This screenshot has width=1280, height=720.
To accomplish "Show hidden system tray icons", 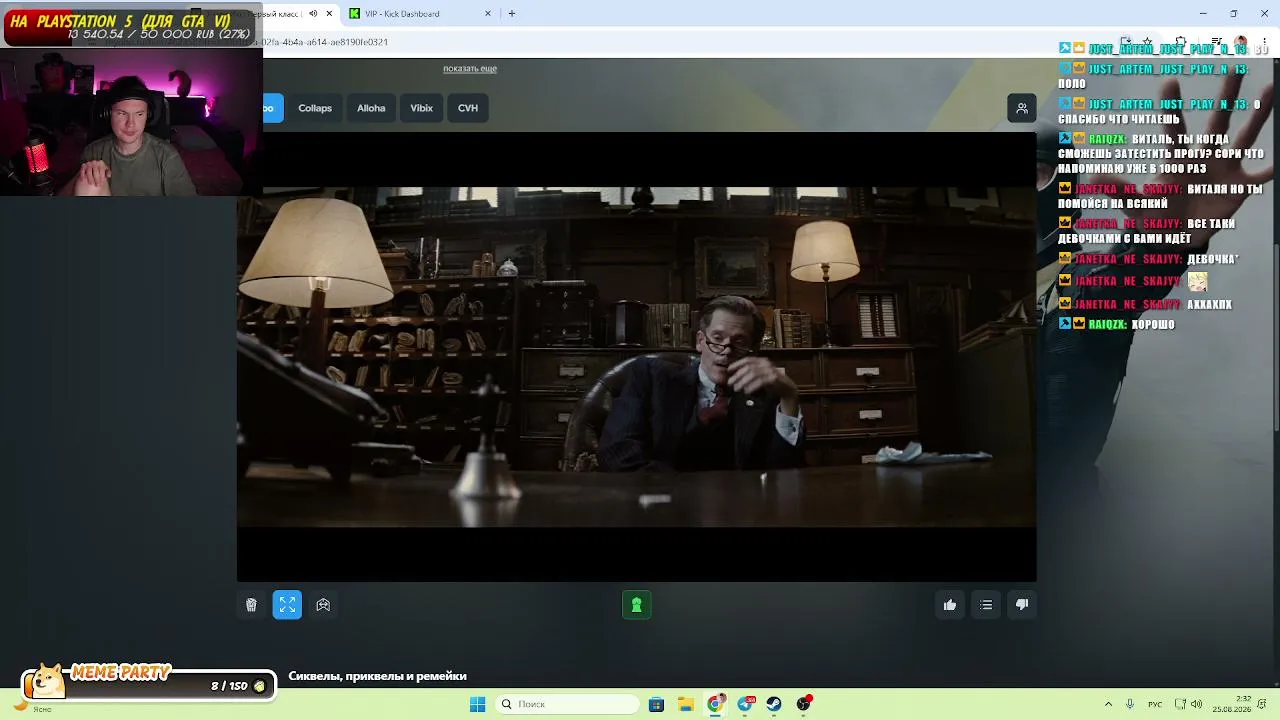I will click(1108, 704).
